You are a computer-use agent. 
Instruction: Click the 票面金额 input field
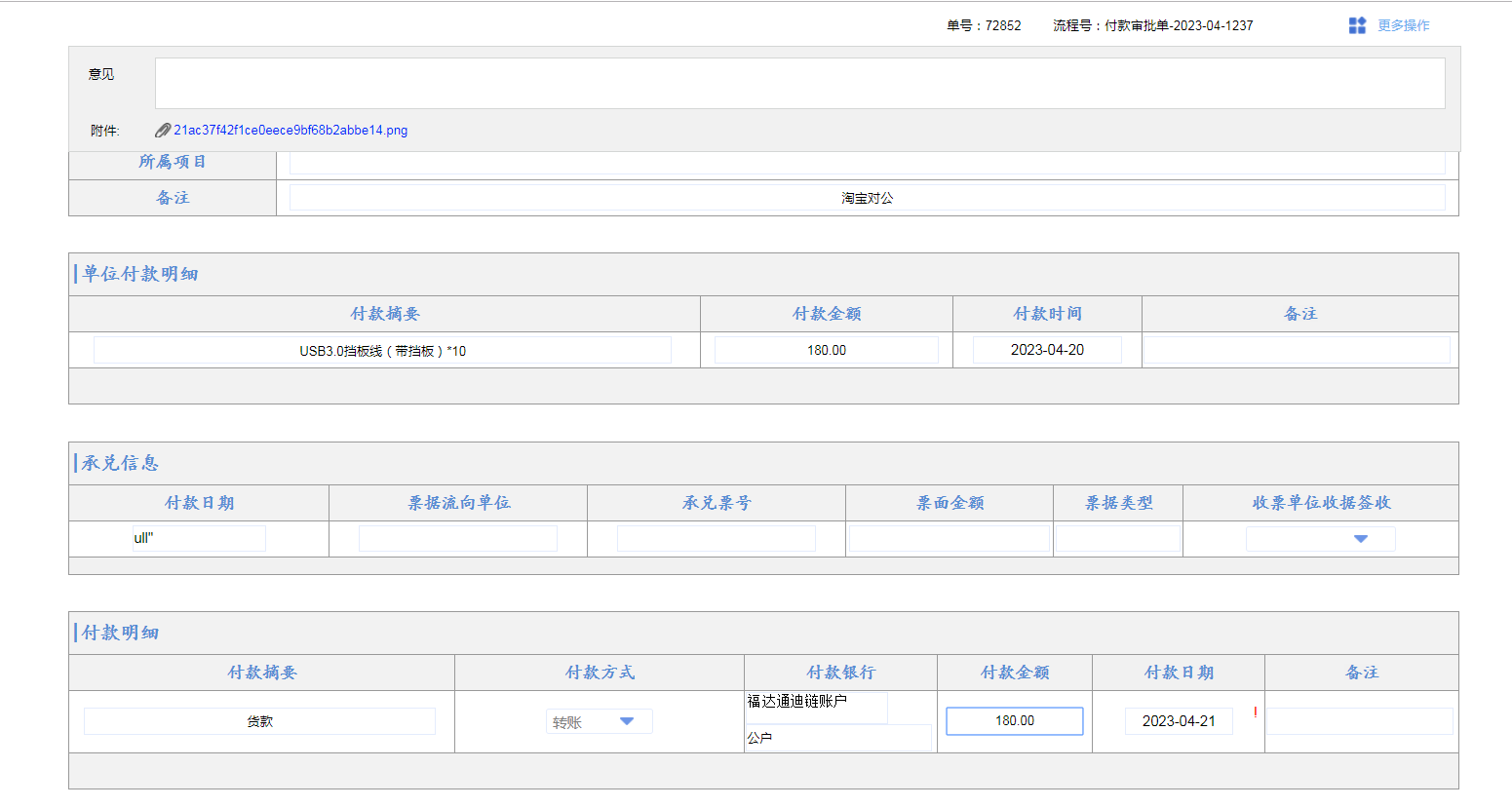pyautogui.click(x=950, y=538)
